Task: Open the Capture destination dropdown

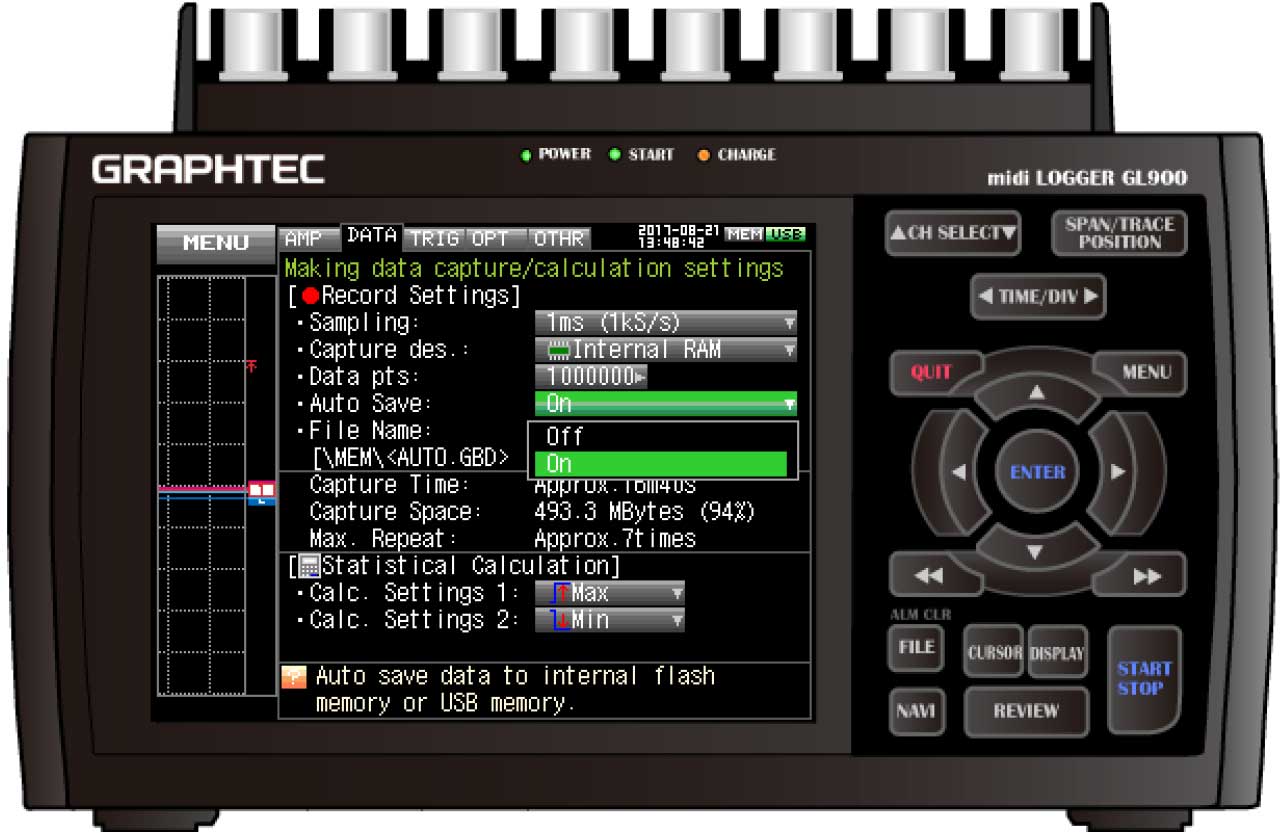Action: 666,350
